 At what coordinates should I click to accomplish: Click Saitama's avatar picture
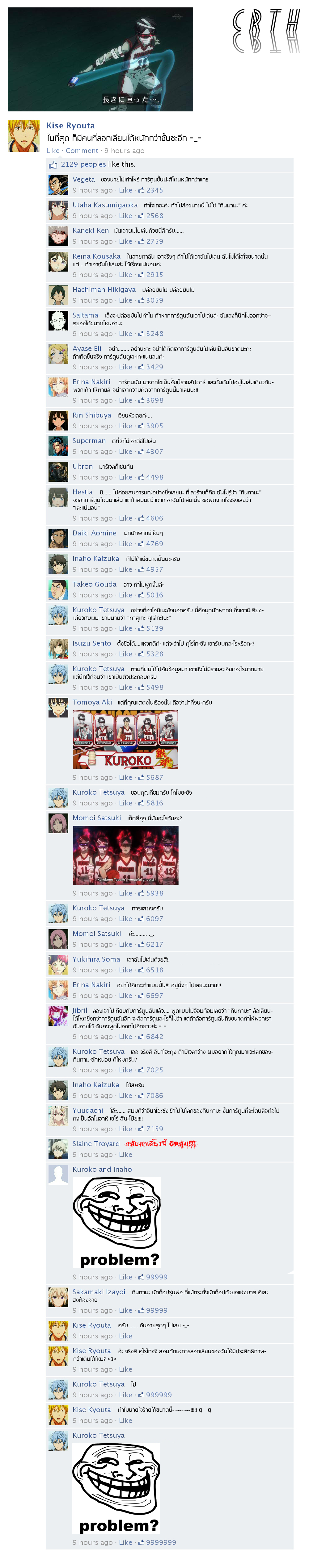click(58, 320)
